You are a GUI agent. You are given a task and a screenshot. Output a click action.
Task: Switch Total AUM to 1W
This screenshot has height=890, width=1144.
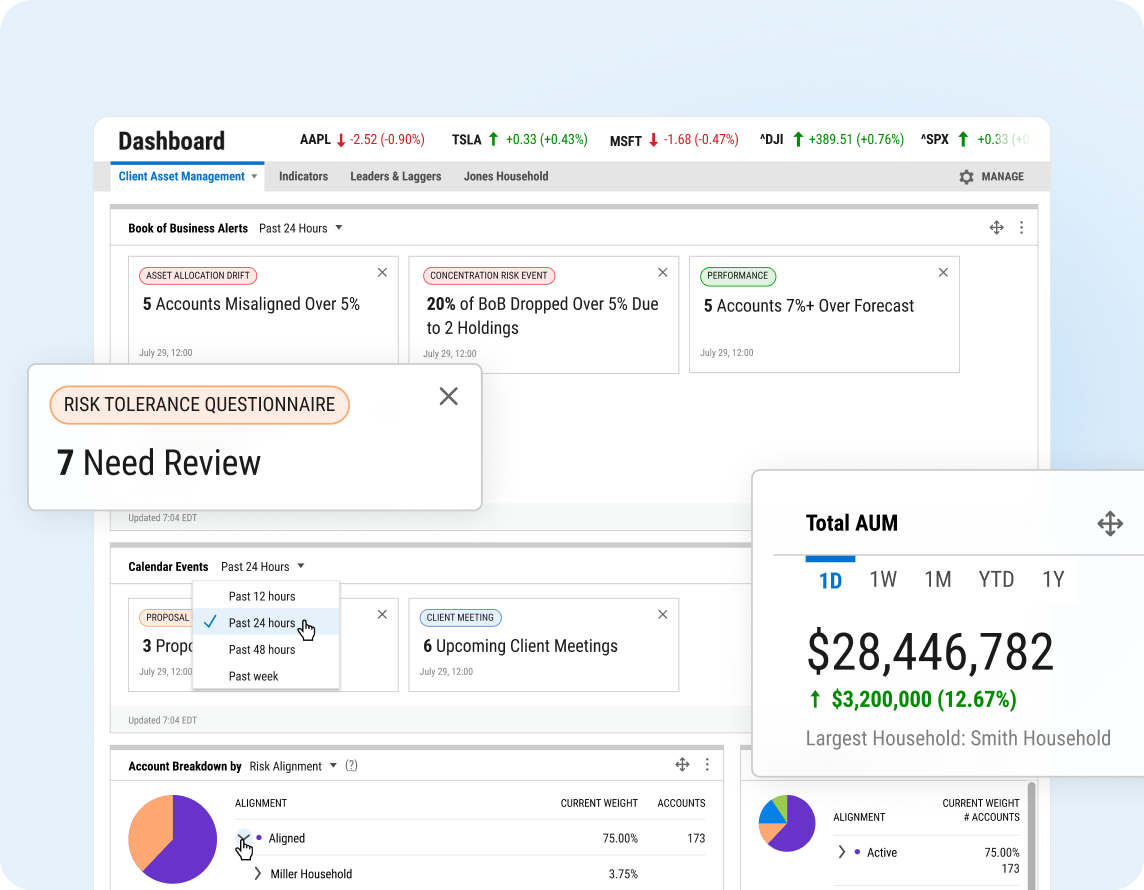point(883,579)
